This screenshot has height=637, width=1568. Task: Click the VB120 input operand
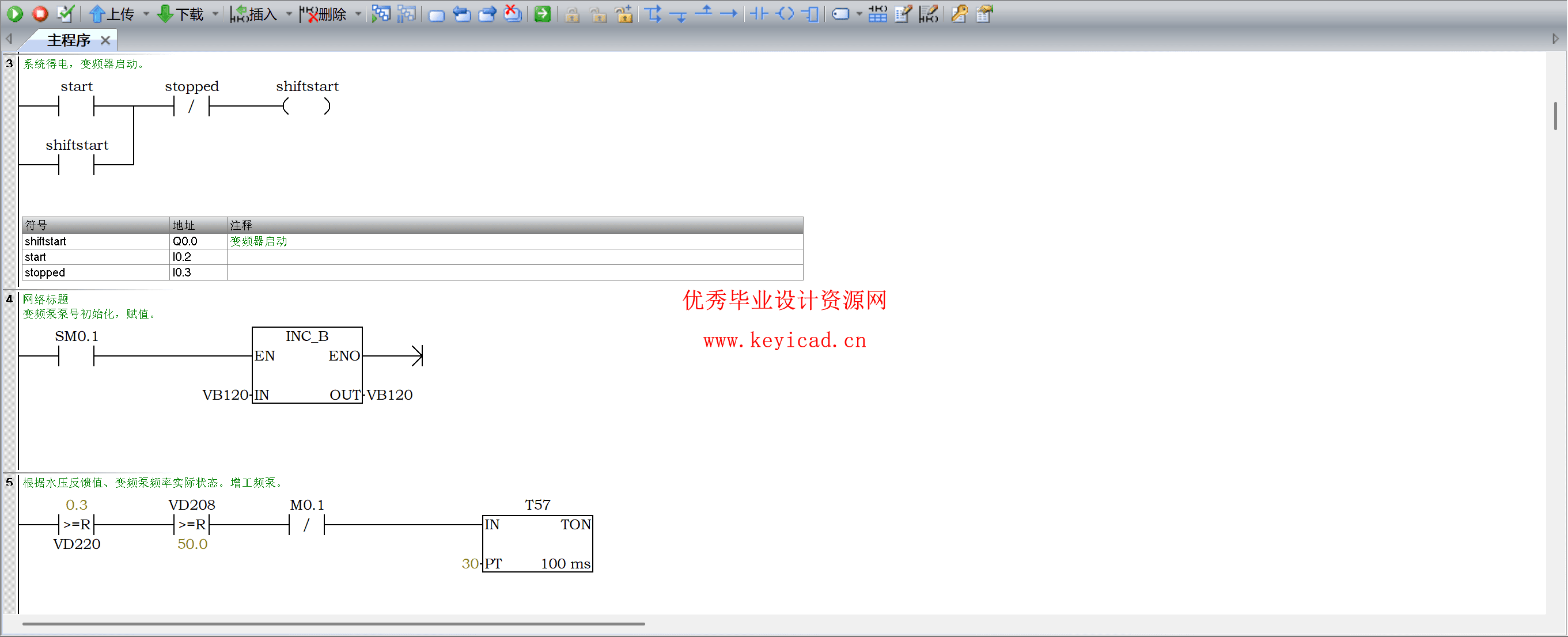coord(225,395)
